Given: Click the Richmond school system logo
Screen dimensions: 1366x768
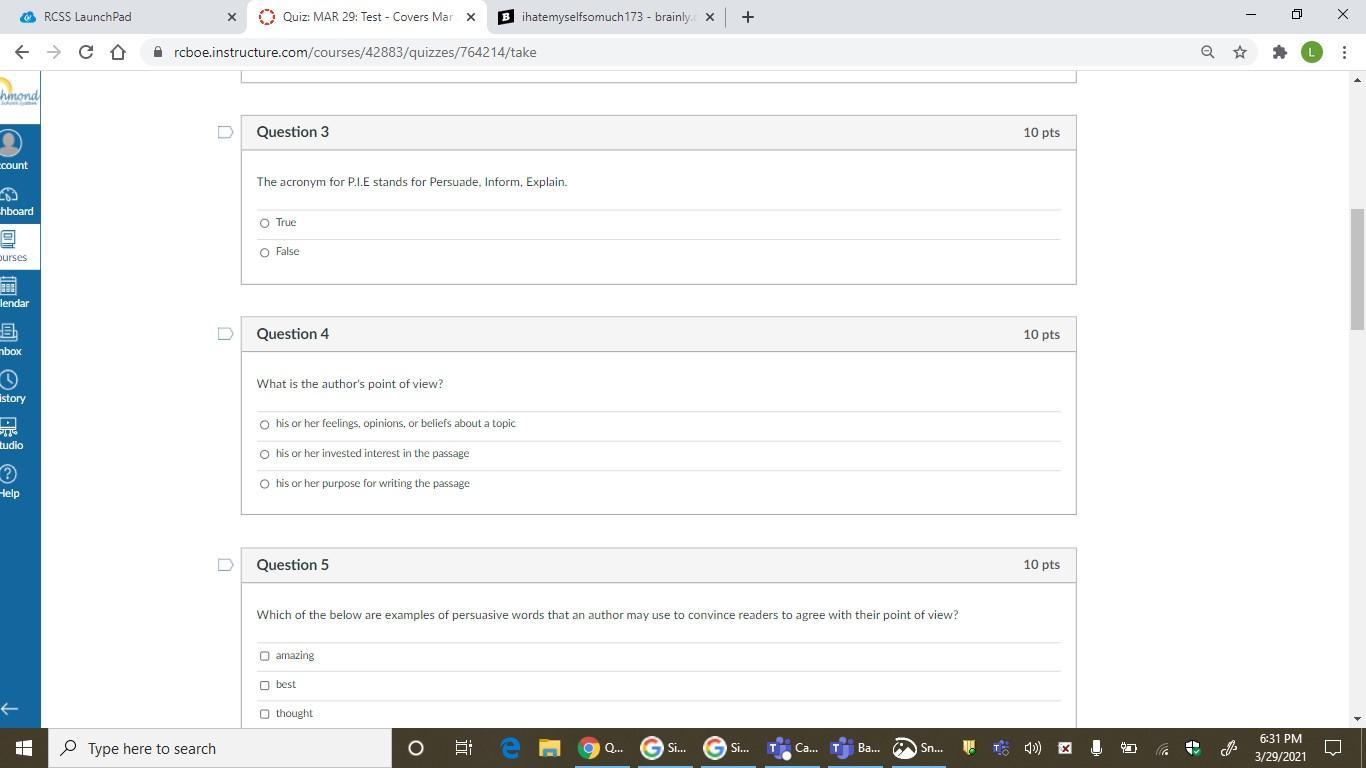Looking at the screenshot, I should [19, 96].
